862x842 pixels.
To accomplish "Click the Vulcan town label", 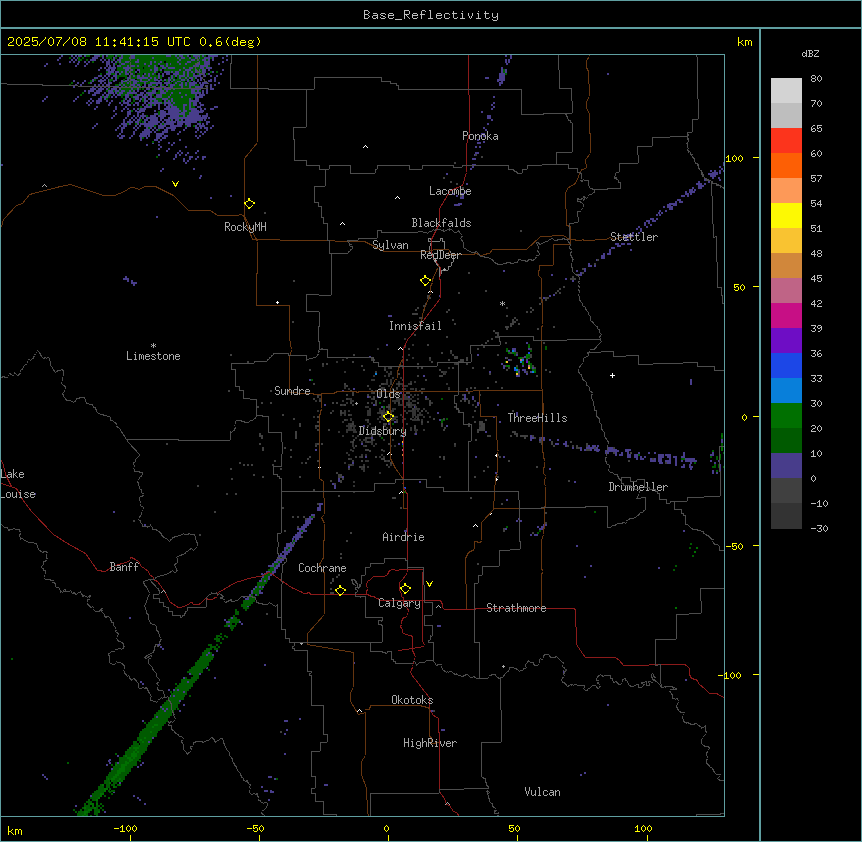I will point(542,792).
